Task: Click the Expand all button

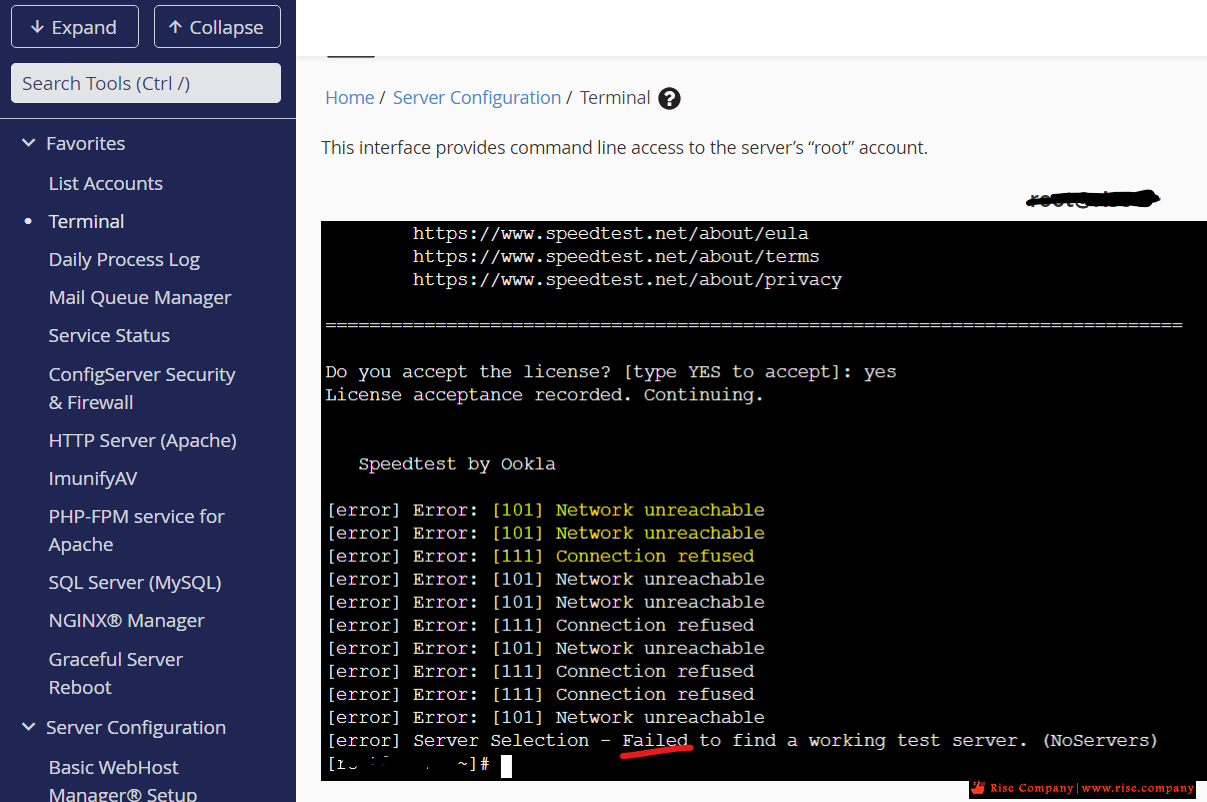Action: [75, 27]
